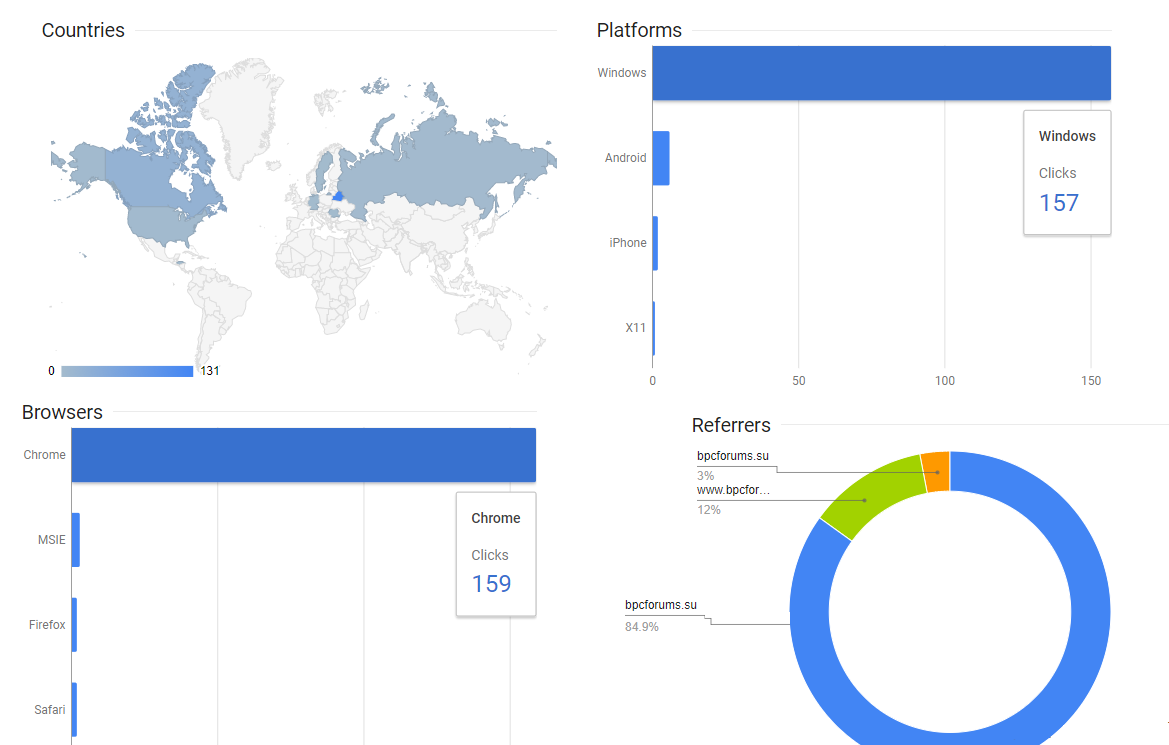This screenshot has height=745, width=1169.
Task: Click the map color gradient legend bar
Action: click(x=127, y=371)
